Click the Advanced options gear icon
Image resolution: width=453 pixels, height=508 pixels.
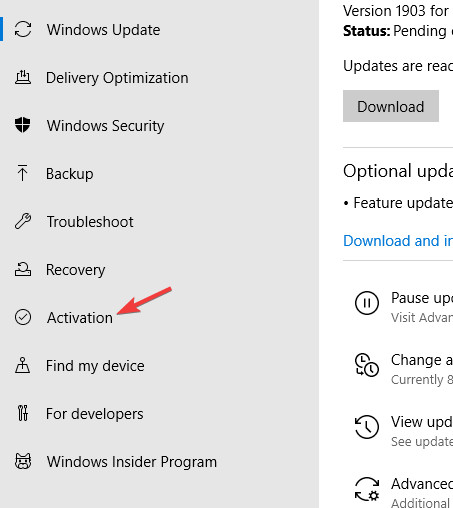click(x=367, y=489)
